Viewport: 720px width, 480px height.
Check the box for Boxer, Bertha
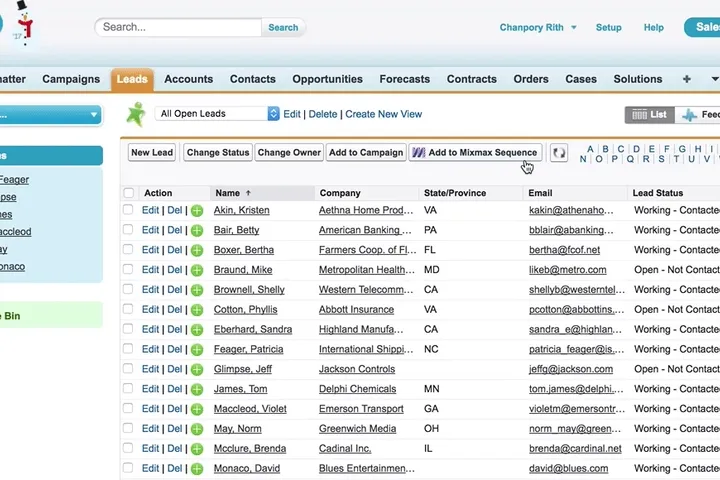(128, 249)
